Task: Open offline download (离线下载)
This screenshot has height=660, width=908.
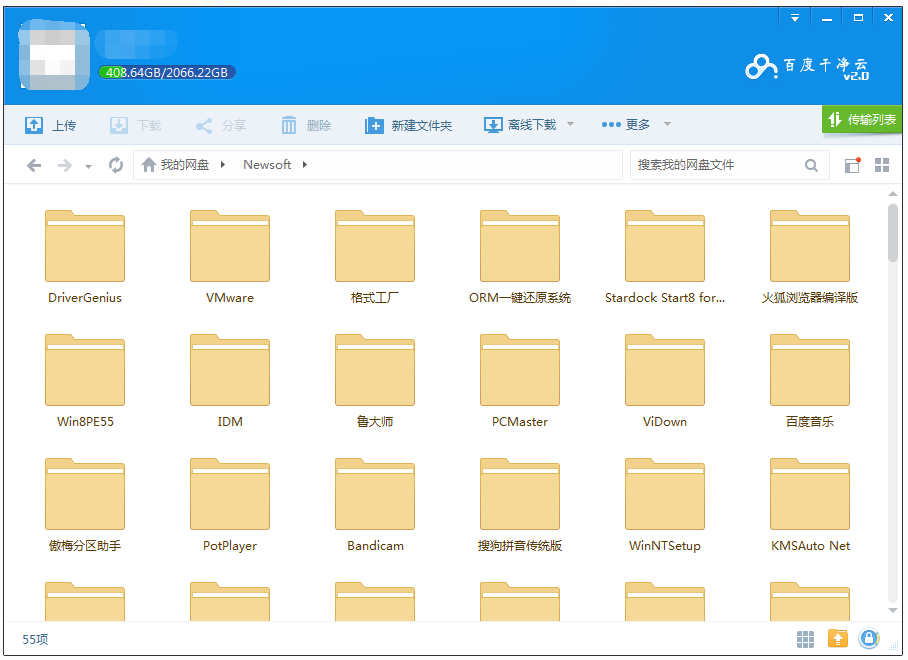Action: [520, 125]
